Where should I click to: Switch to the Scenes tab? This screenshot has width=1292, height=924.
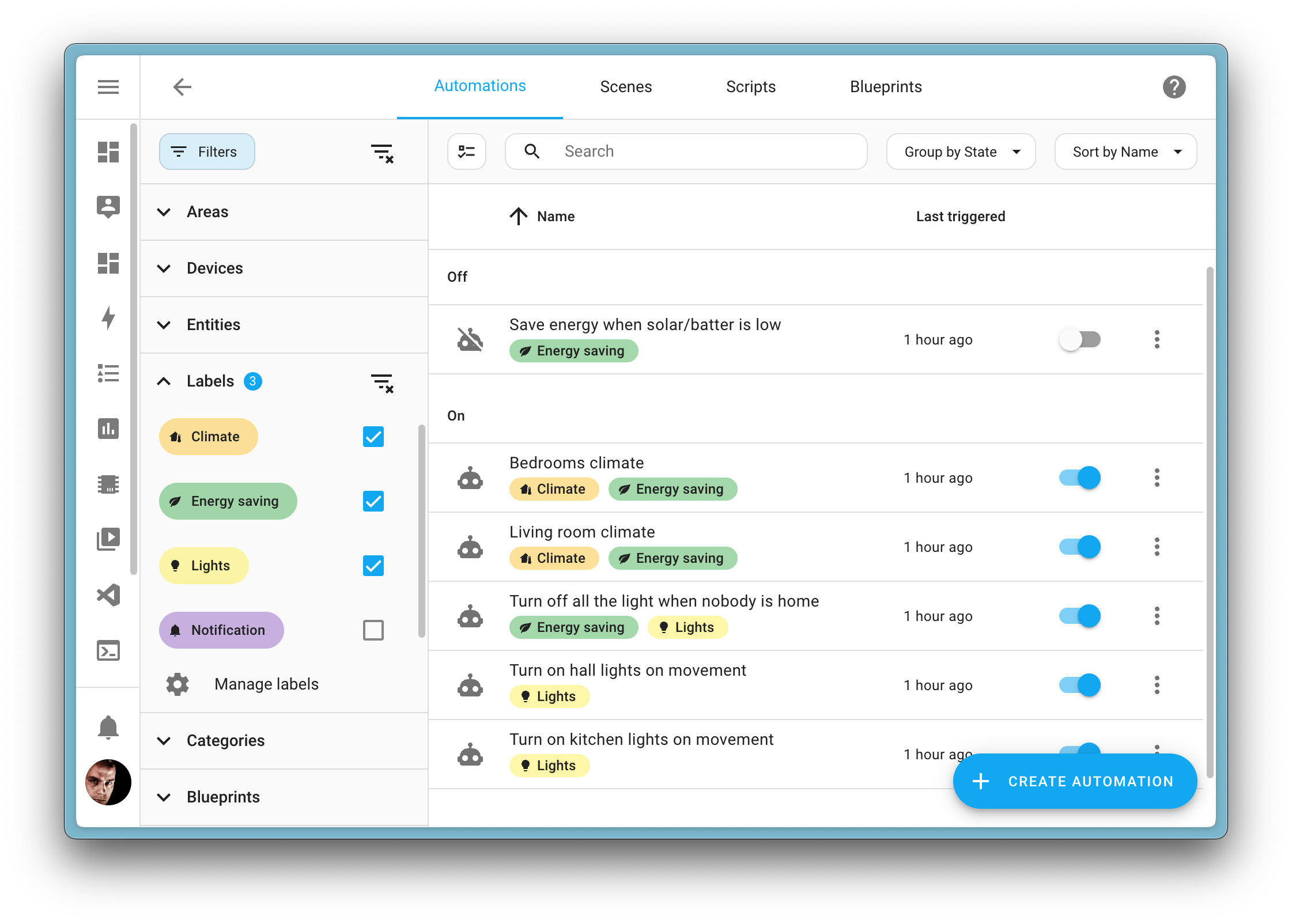(626, 86)
